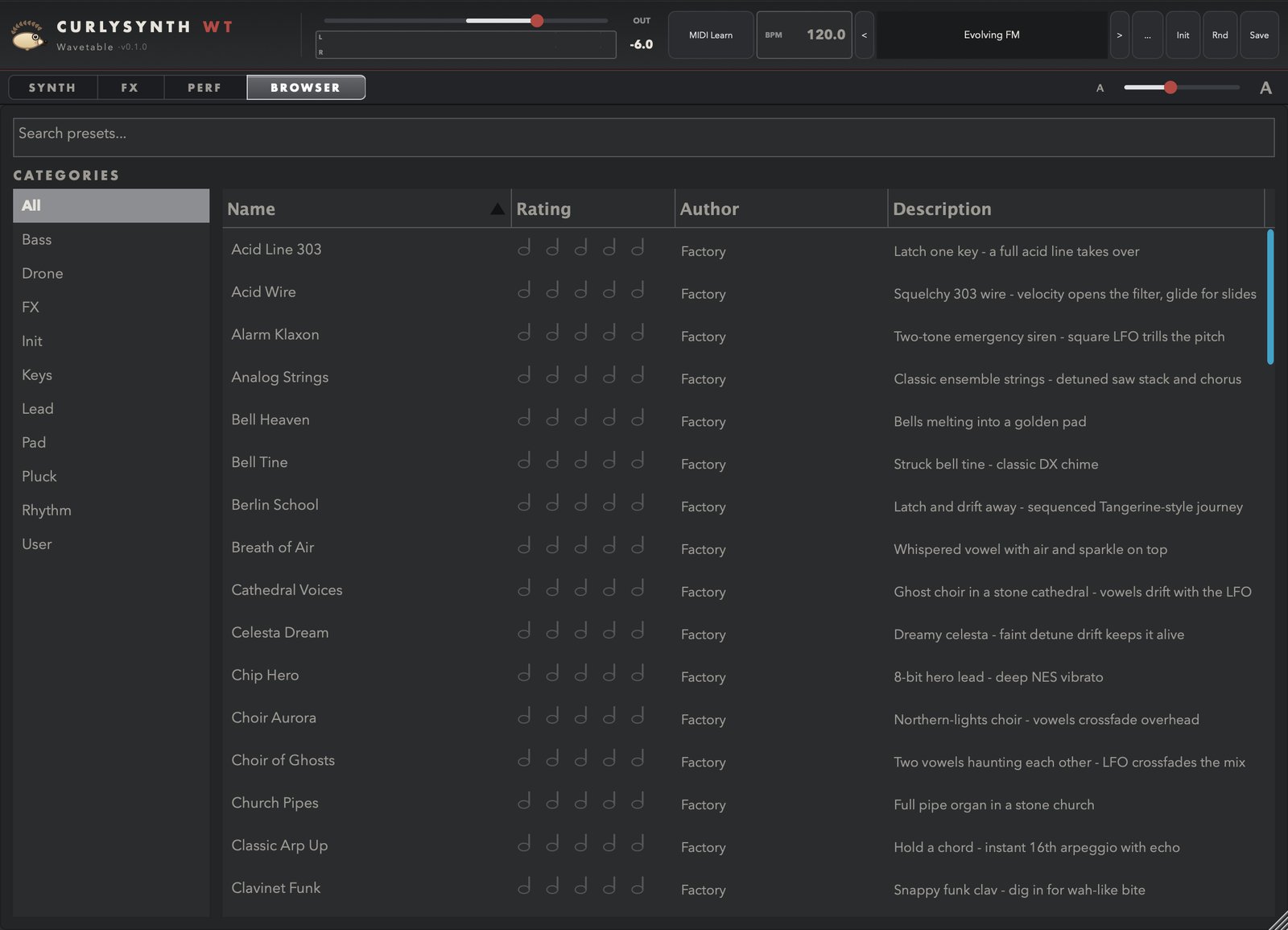Rate Clavinet Funk with third note icon
Screen dimensions: 1288x930
click(x=580, y=887)
